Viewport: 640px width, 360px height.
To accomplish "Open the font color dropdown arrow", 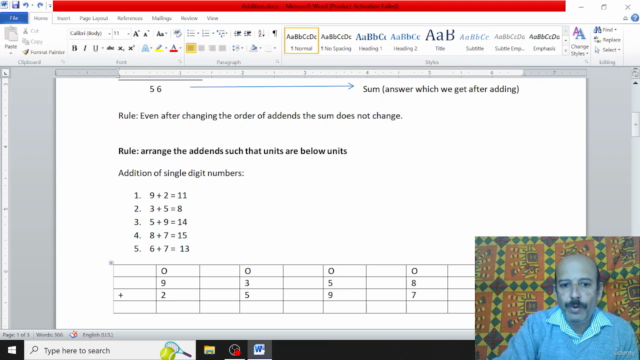I will [180, 49].
